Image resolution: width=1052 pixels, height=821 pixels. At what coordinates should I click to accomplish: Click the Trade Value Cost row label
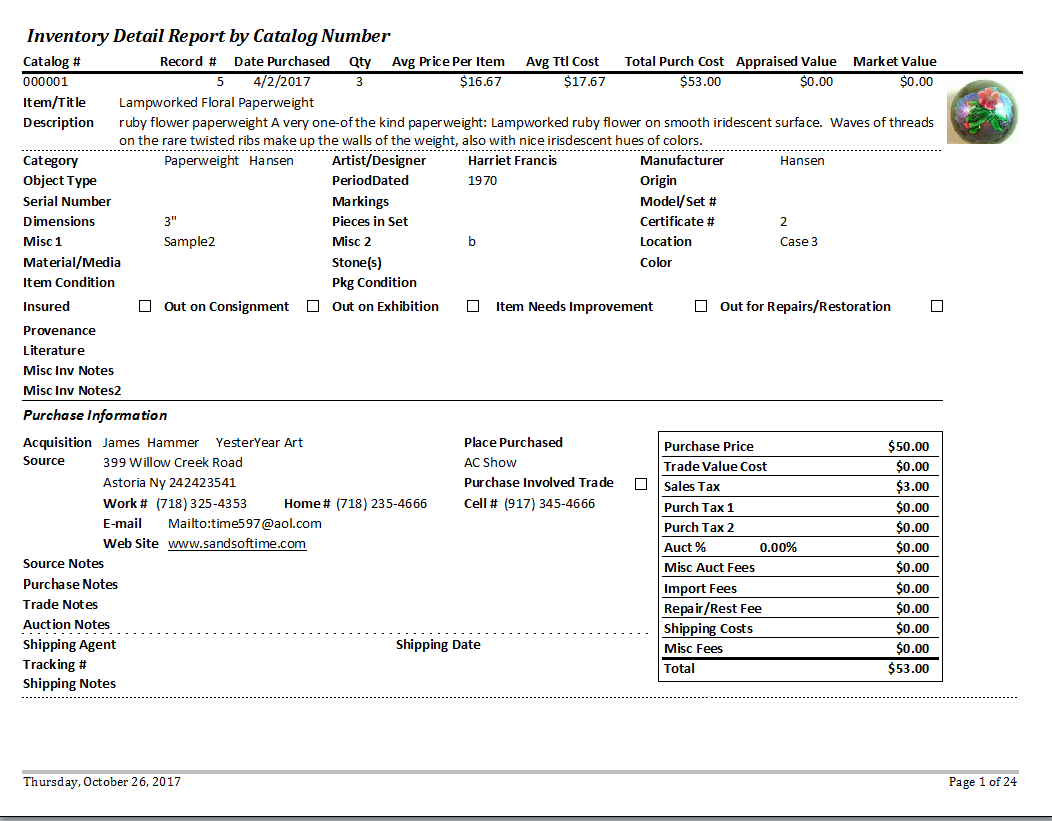tap(715, 467)
